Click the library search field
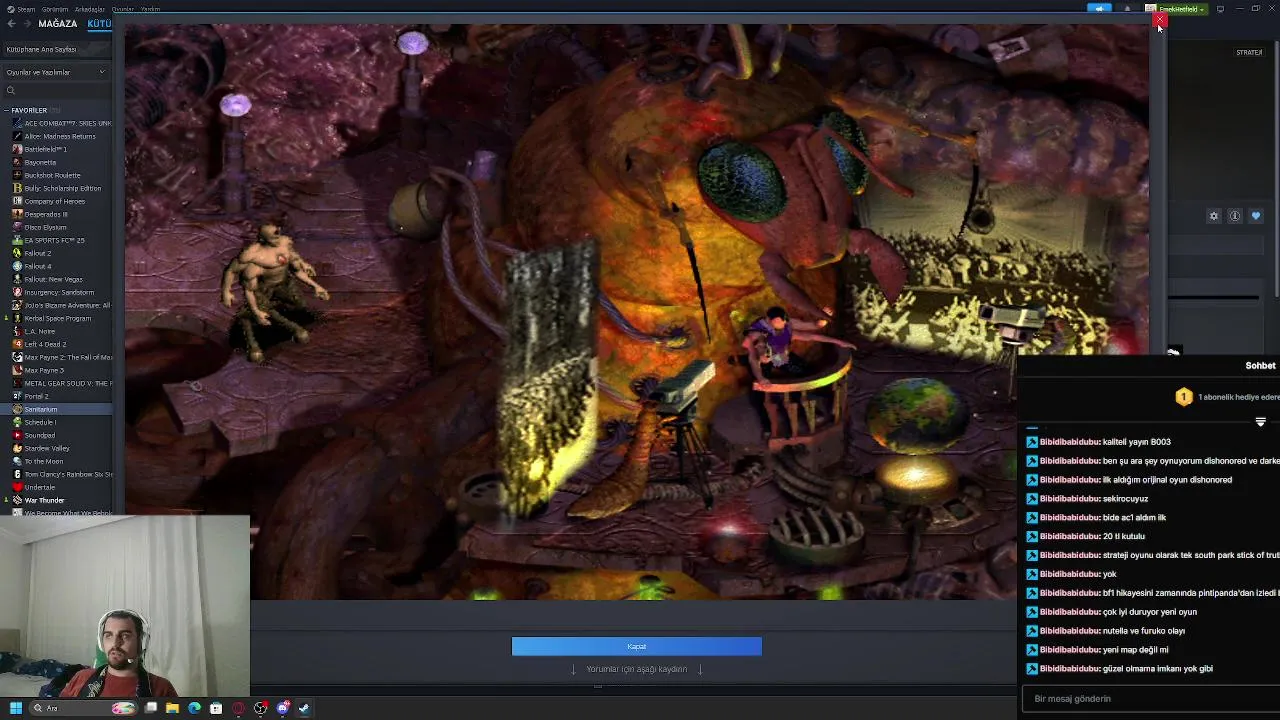This screenshot has width=1280, height=720. (58, 90)
